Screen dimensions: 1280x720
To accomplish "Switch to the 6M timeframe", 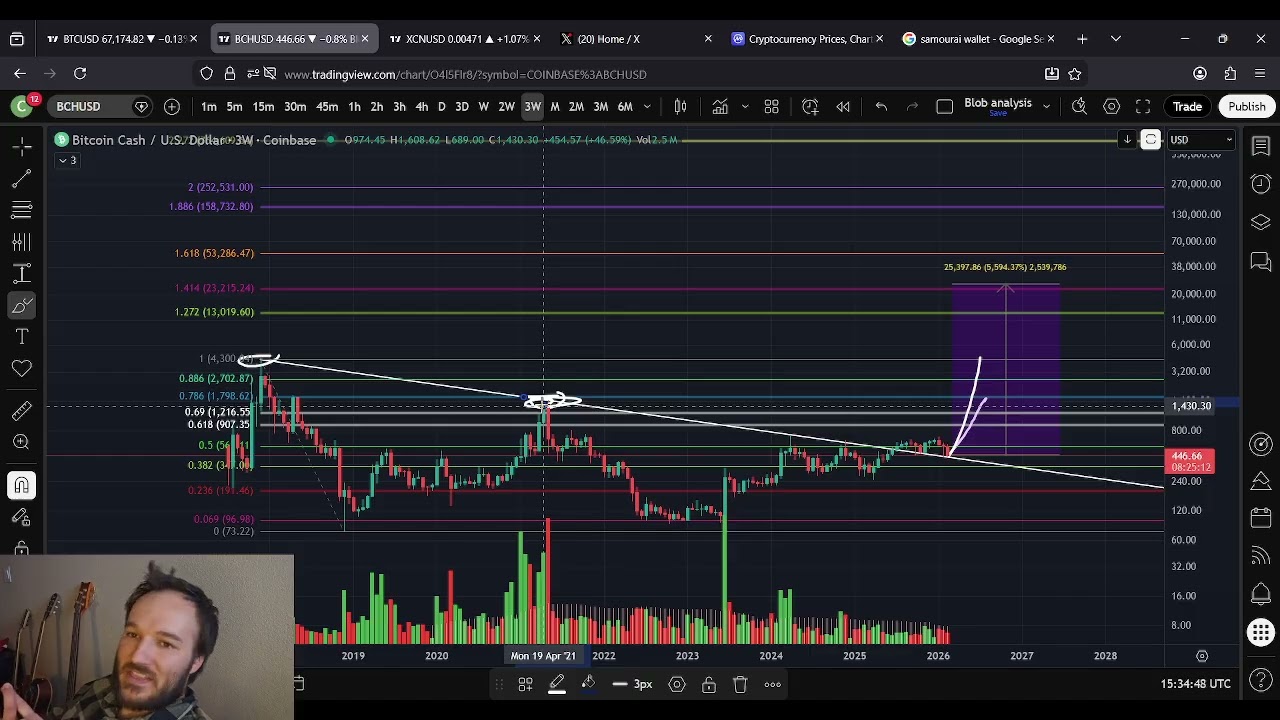I will (625, 106).
